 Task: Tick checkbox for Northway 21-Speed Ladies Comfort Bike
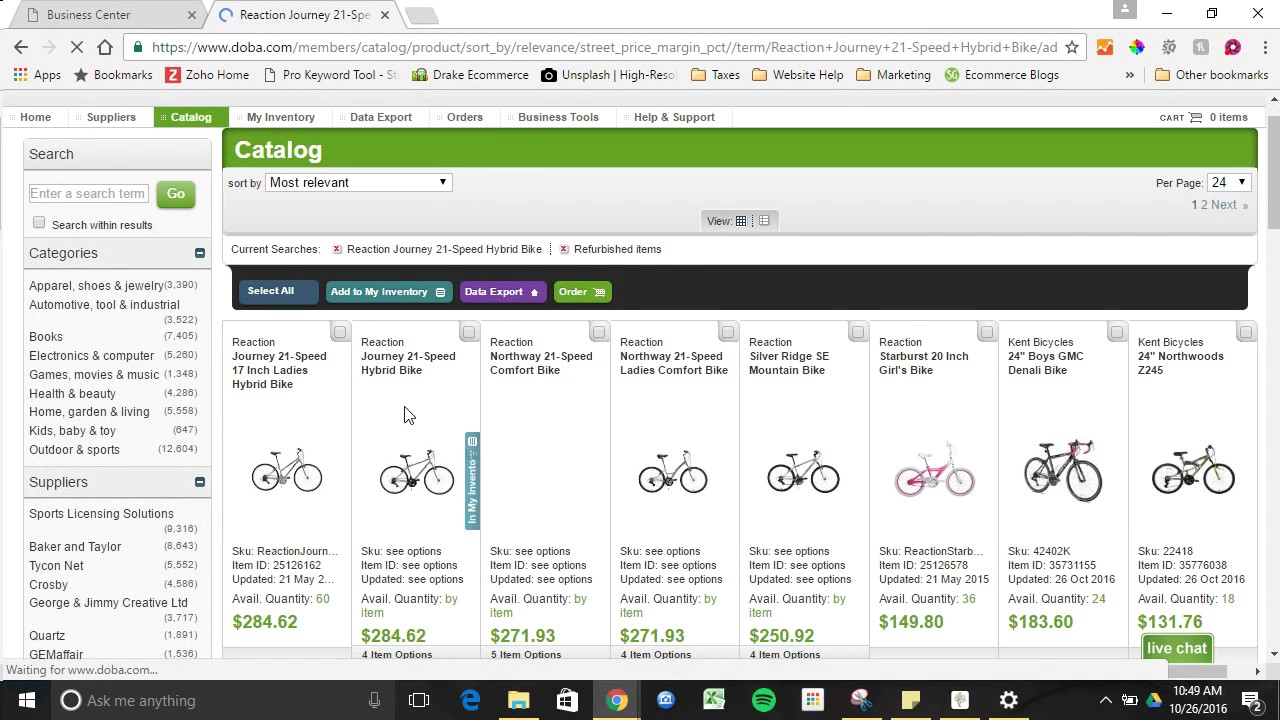point(728,332)
